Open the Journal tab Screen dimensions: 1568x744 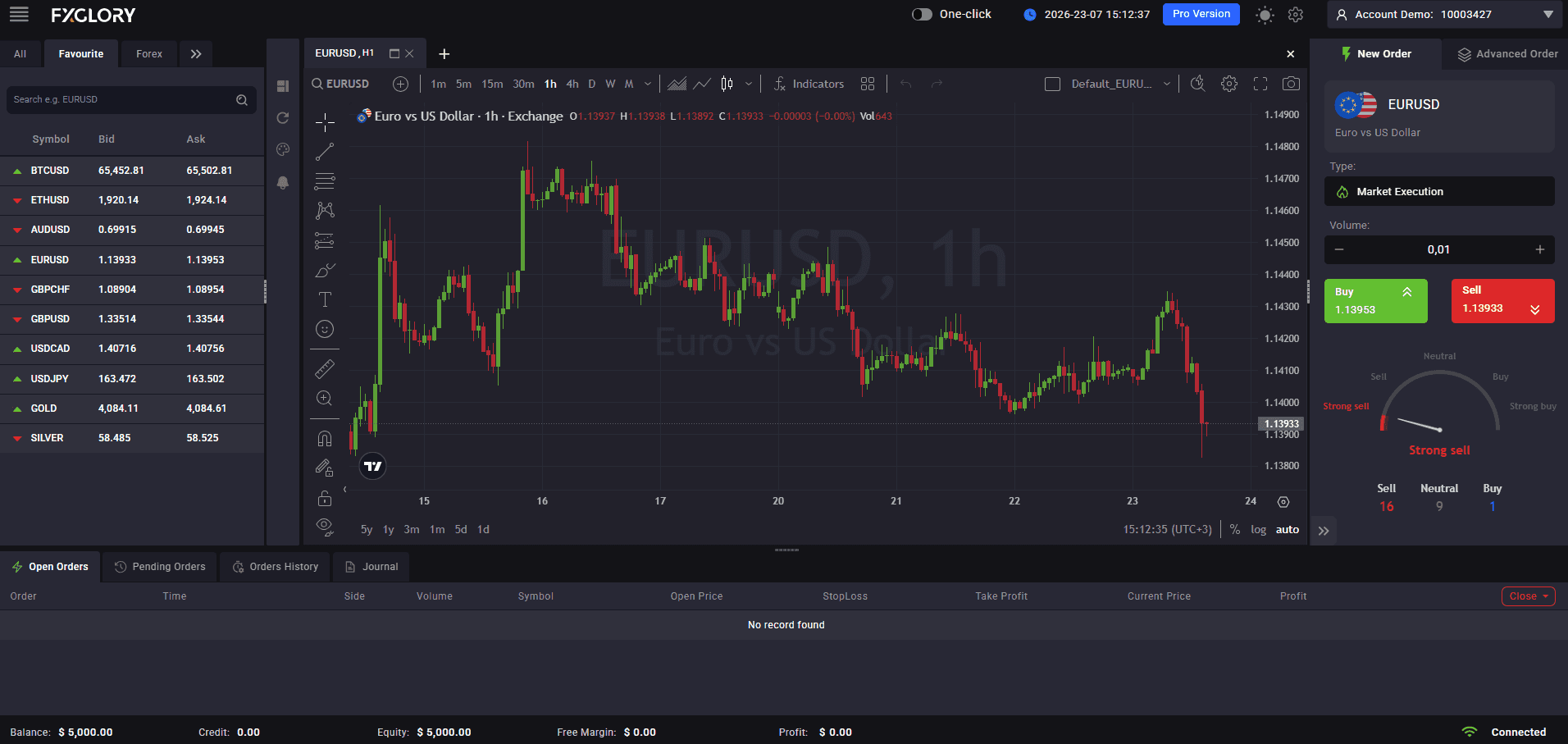point(371,567)
